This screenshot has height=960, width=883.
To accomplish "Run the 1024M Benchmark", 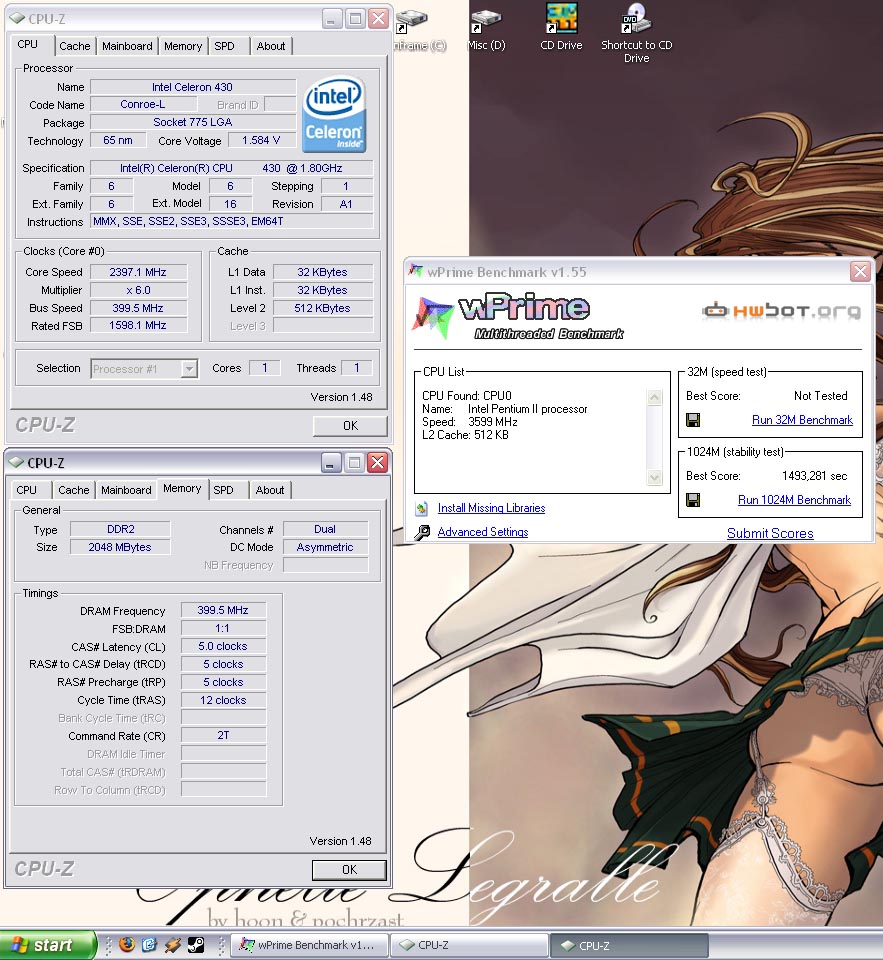I will point(794,500).
